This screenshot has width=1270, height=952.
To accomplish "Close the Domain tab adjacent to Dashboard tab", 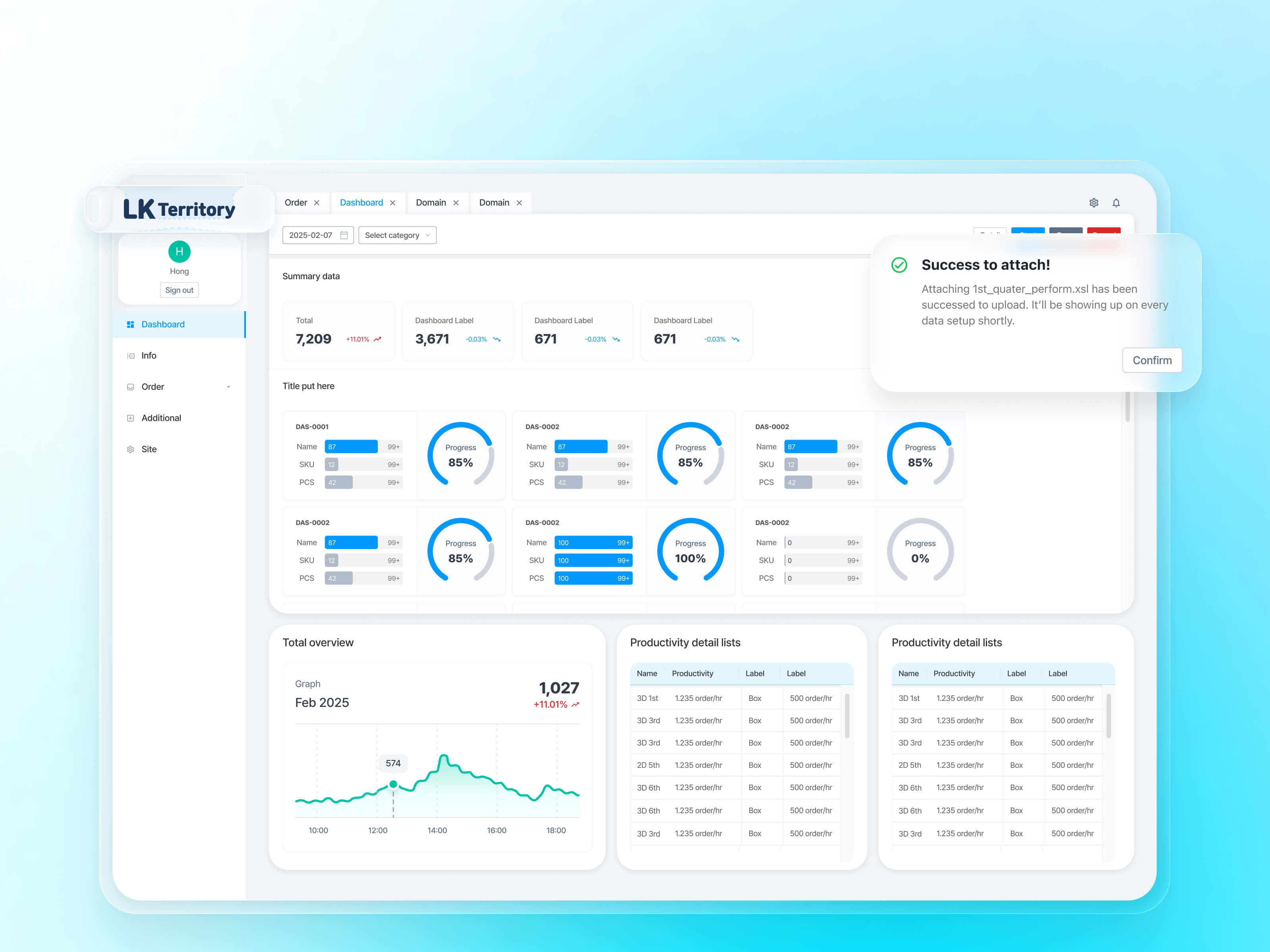I will [x=456, y=203].
